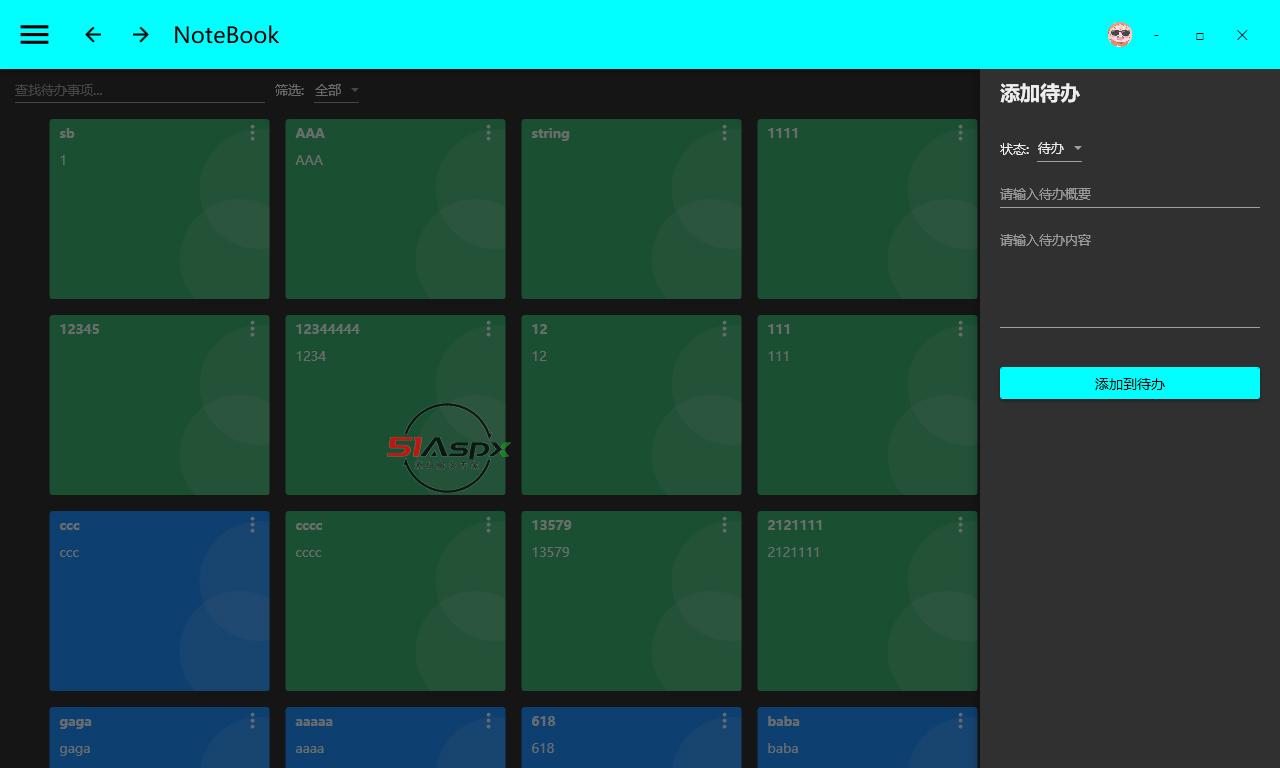Select the '13579' card title
This screenshot has height=768, width=1280.
point(551,525)
